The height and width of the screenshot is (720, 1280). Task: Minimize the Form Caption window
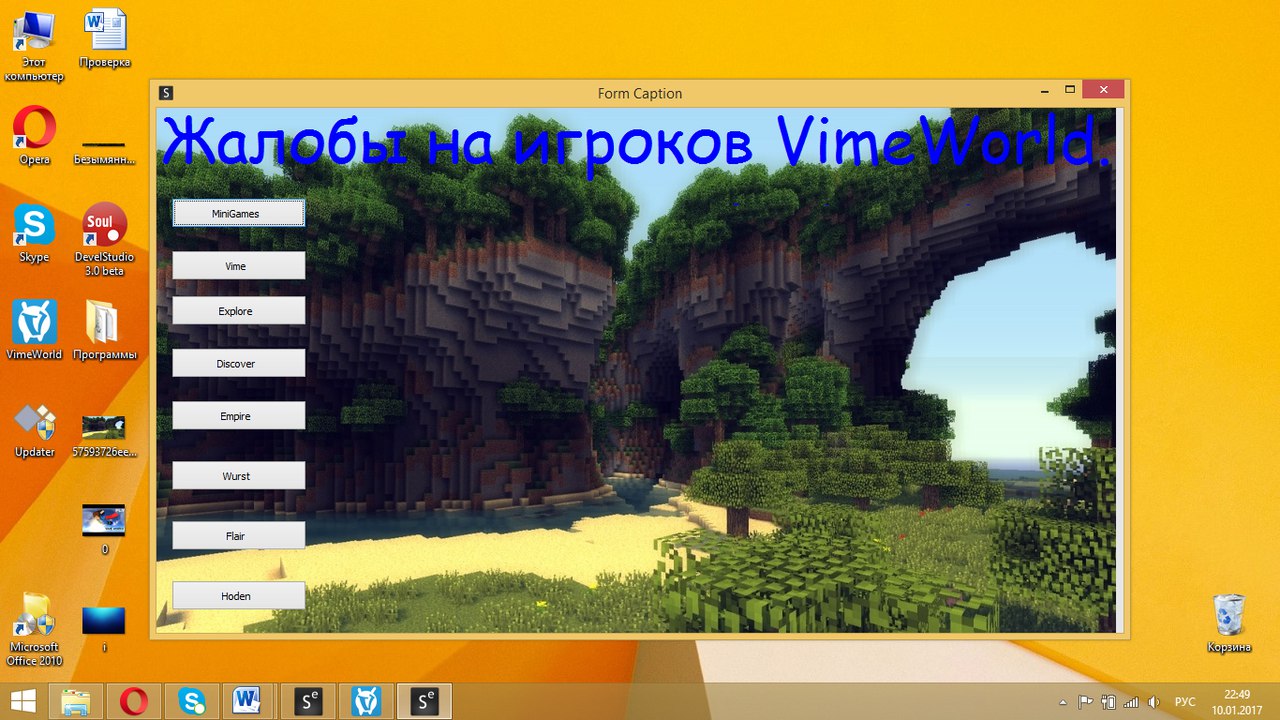[x=1043, y=89]
